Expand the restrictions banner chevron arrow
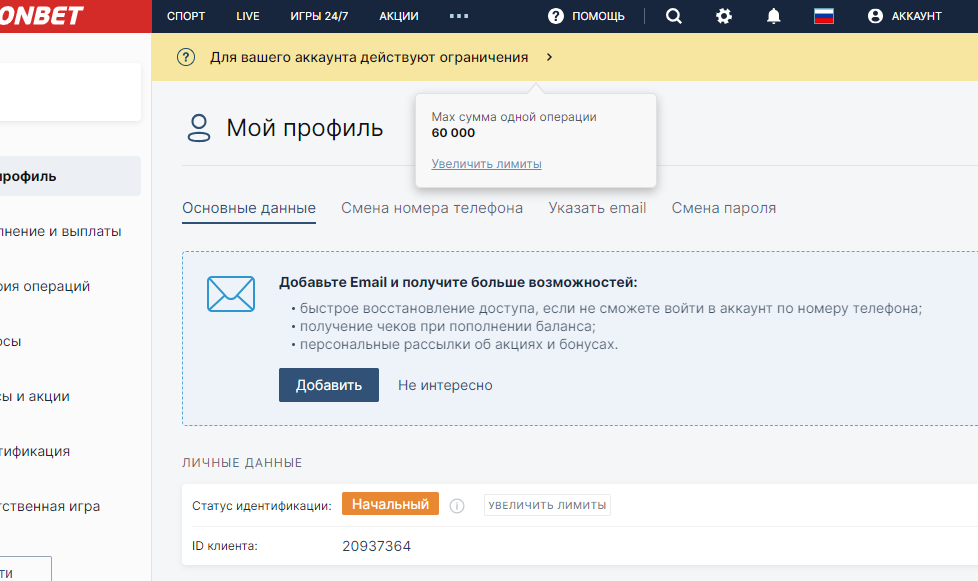Image resolution: width=978 pixels, height=581 pixels. coord(550,57)
